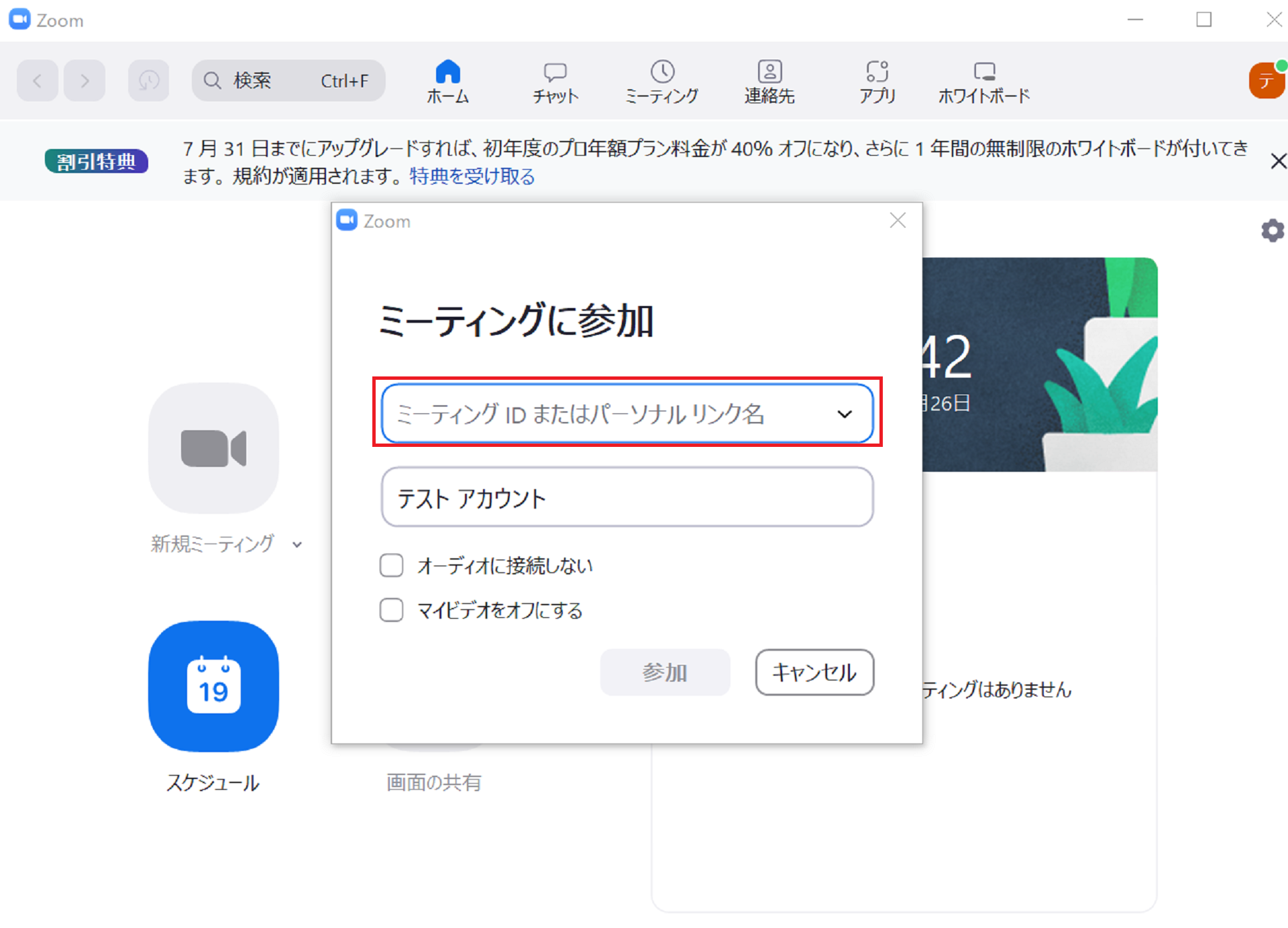Image resolution: width=1288 pixels, height=928 pixels.
Task: Open the ホーム tab icon
Action: pyautogui.click(x=447, y=79)
